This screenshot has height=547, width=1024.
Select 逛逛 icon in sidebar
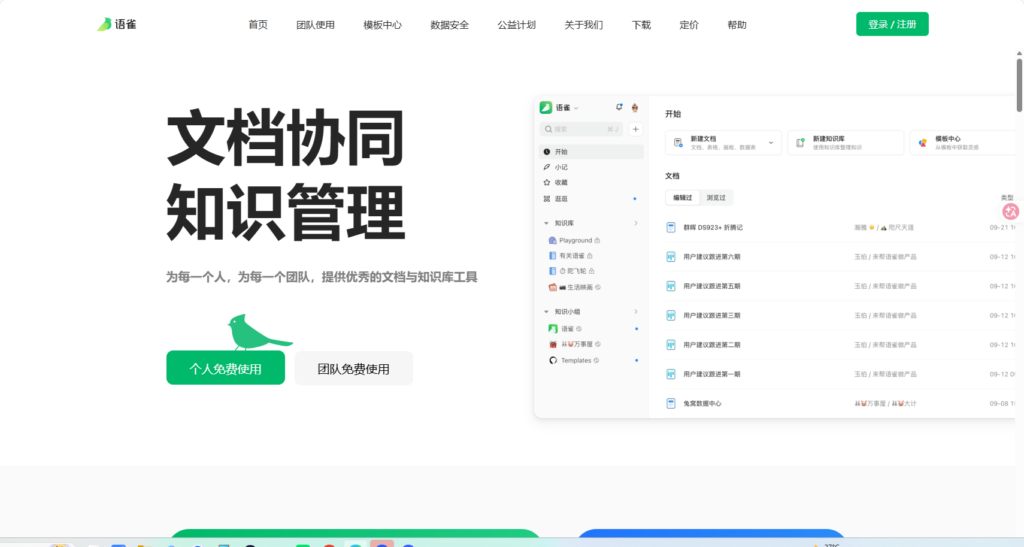click(547, 198)
